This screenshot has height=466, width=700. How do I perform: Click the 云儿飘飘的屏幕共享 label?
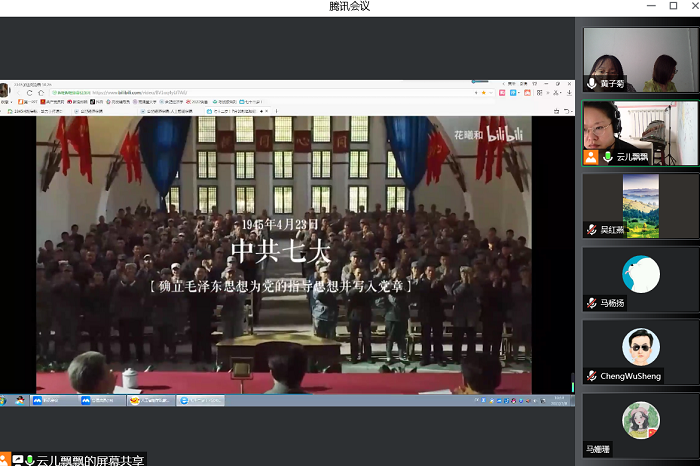[91, 460]
